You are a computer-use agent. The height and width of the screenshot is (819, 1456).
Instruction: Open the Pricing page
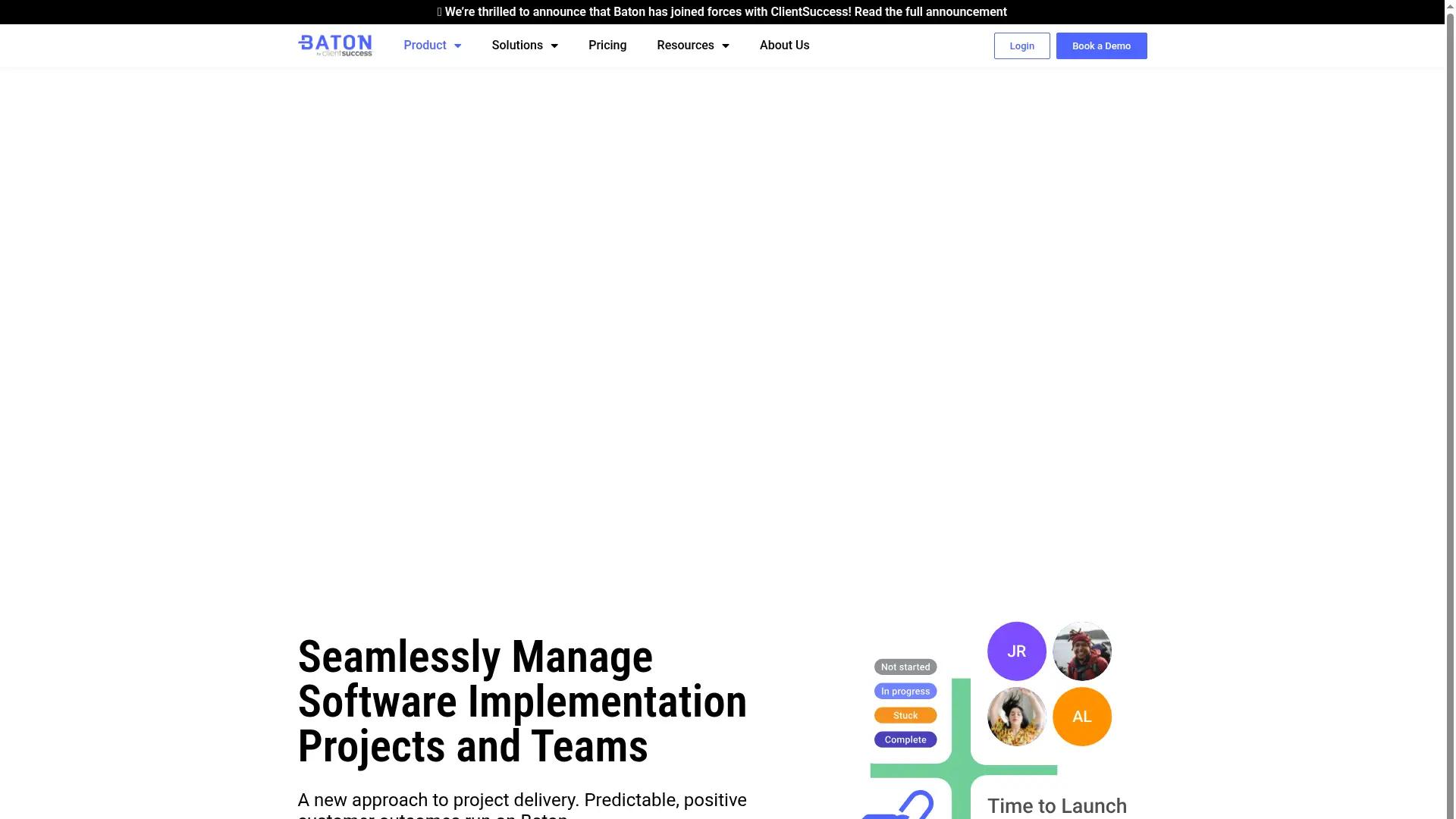point(607,45)
